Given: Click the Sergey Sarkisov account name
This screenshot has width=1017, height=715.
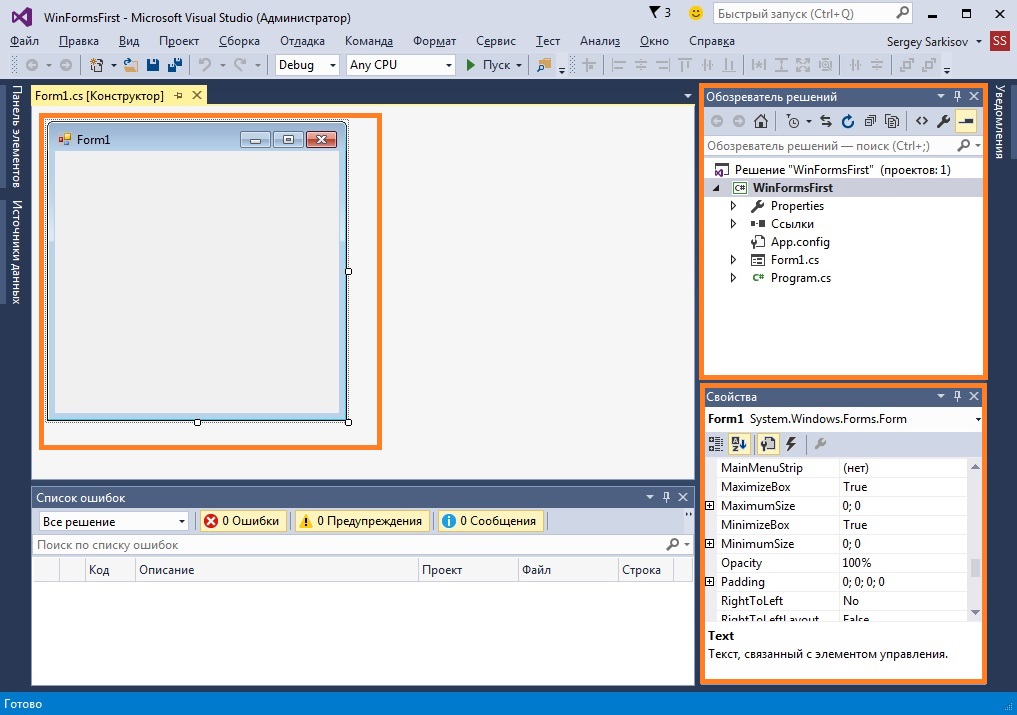Looking at the screenshot, I should (927, 42).
